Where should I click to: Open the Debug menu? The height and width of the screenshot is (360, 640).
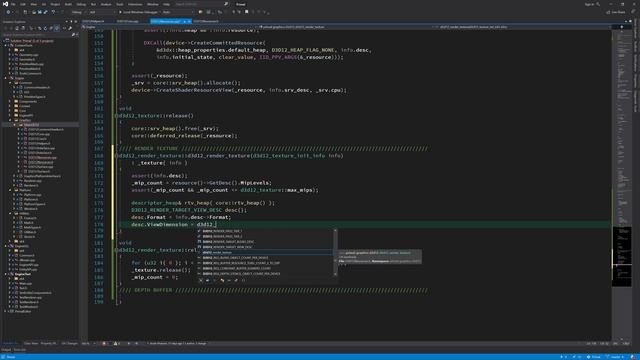pos(81,4)
